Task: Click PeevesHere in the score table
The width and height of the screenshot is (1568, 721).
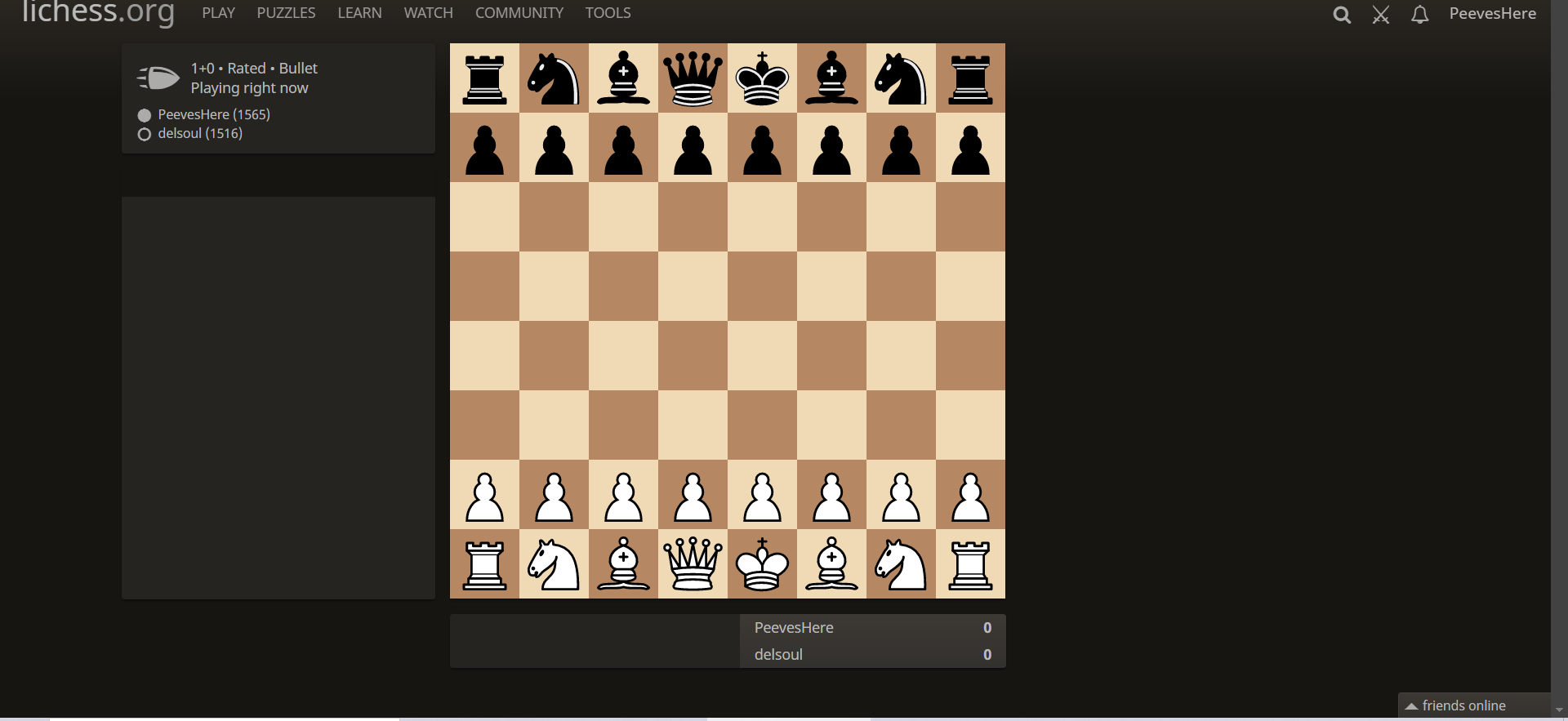Action: tap(794, 628)
